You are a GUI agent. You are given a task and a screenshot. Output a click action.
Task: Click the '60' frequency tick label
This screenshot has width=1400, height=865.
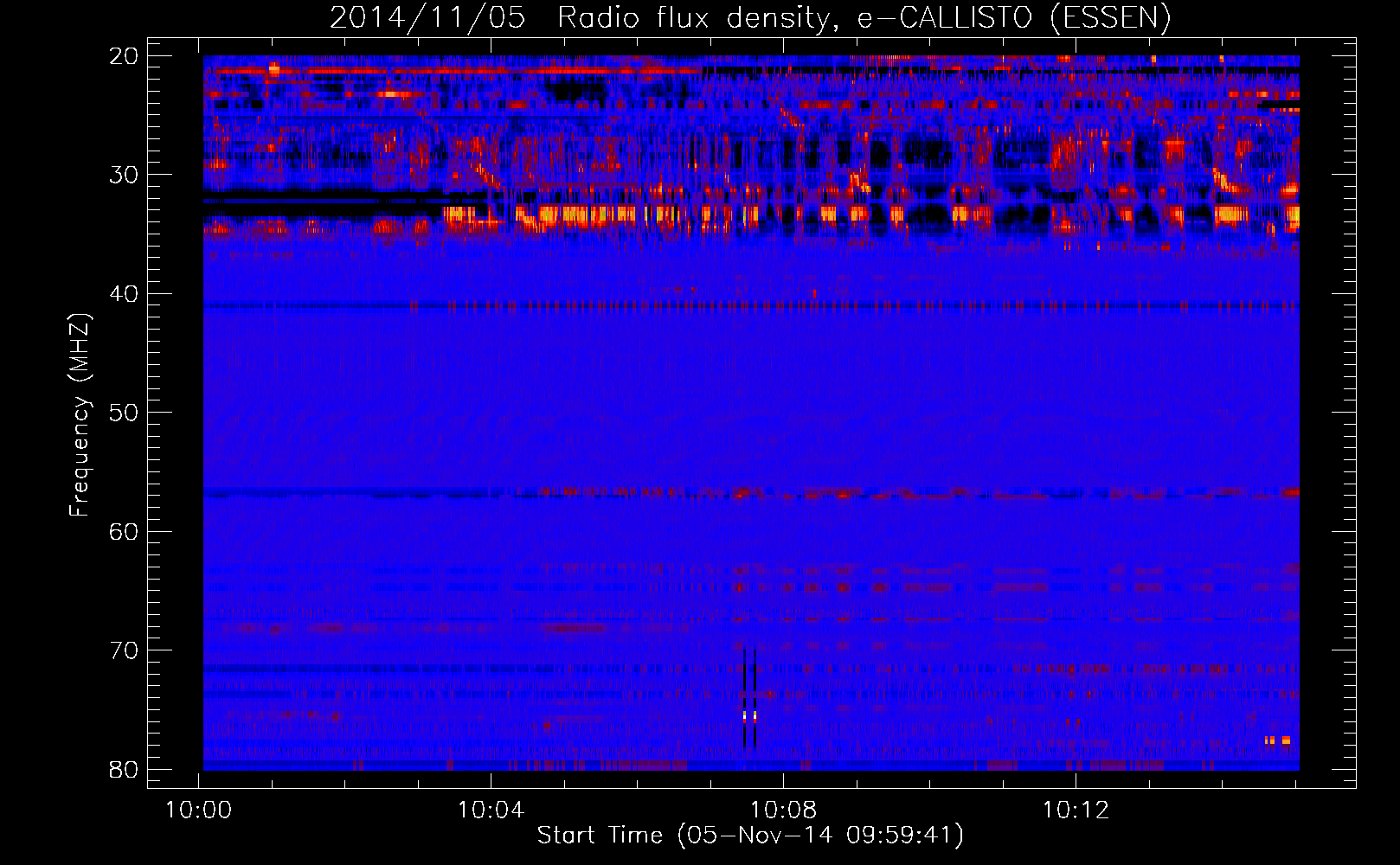[124, 531]
